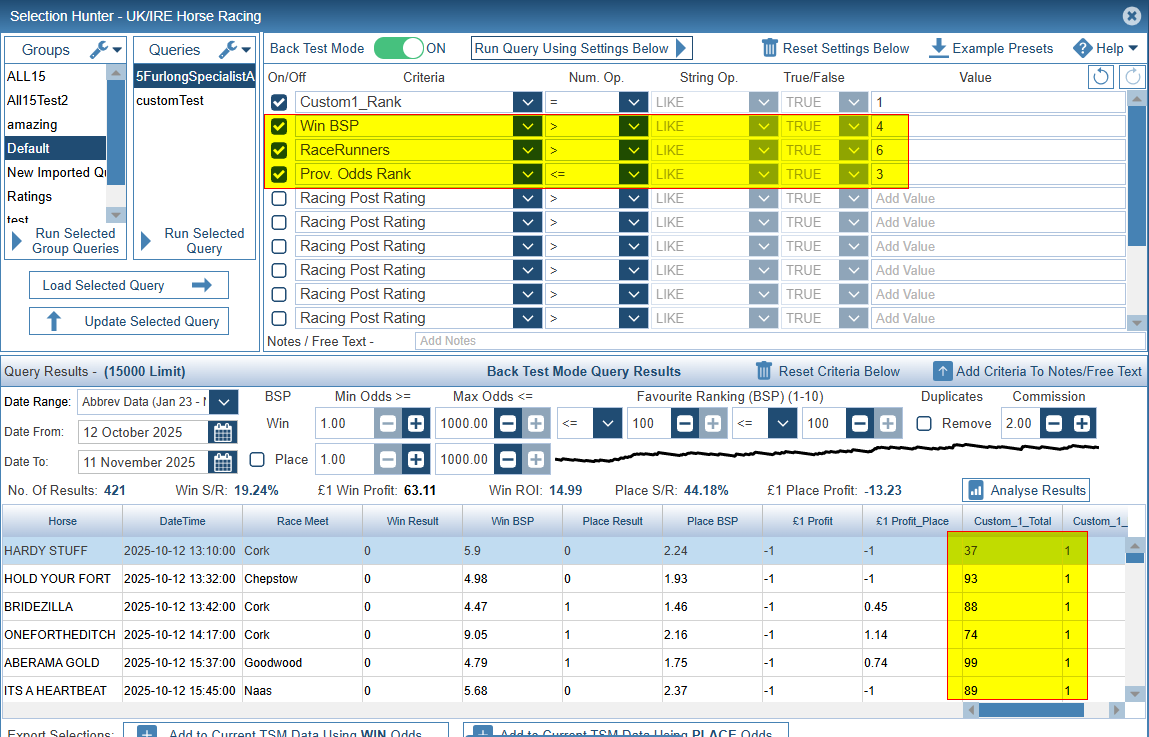Viewport: 1149px width, 737px height.
Task: Click the Example Presets download icon
Action: [938, 48]
